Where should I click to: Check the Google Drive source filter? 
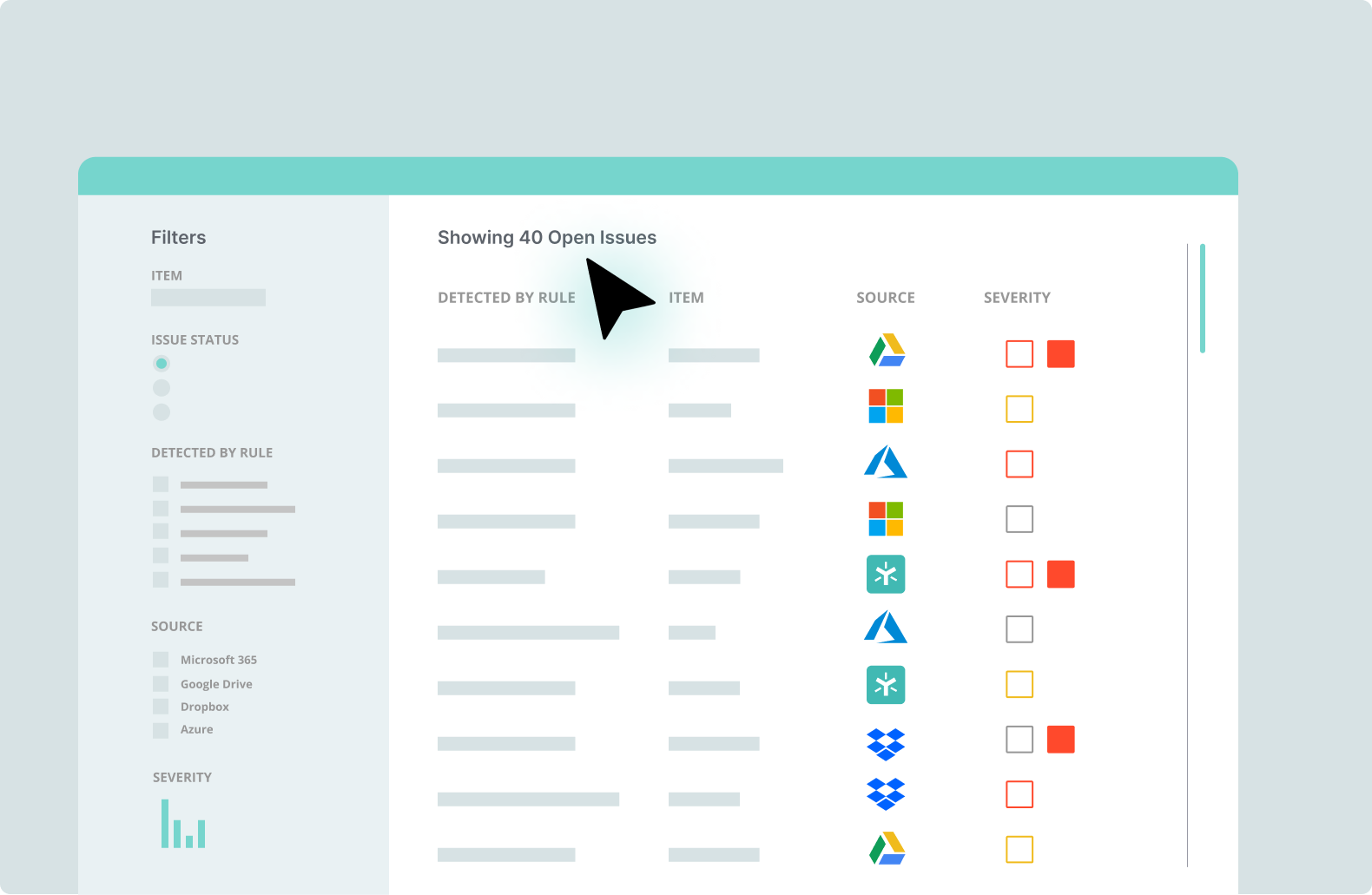[161, 684]
